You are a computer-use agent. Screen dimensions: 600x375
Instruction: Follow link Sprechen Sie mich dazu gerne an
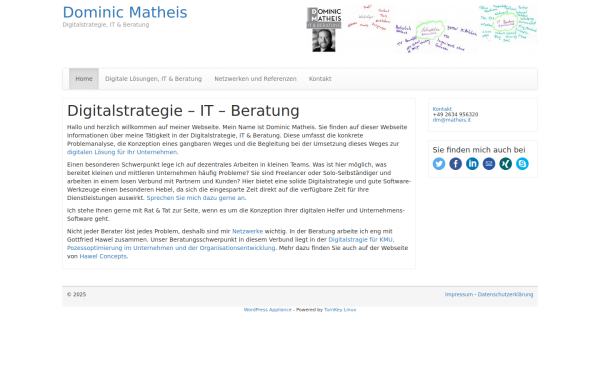click(196, 198)
